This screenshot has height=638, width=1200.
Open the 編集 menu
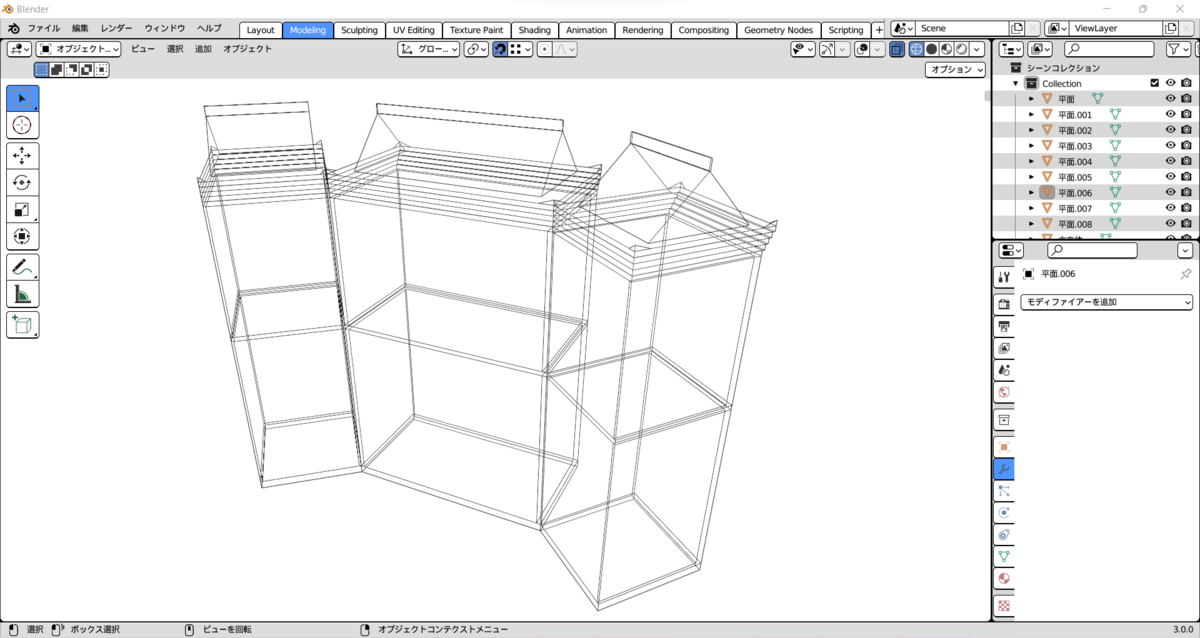tap(80, 29)
